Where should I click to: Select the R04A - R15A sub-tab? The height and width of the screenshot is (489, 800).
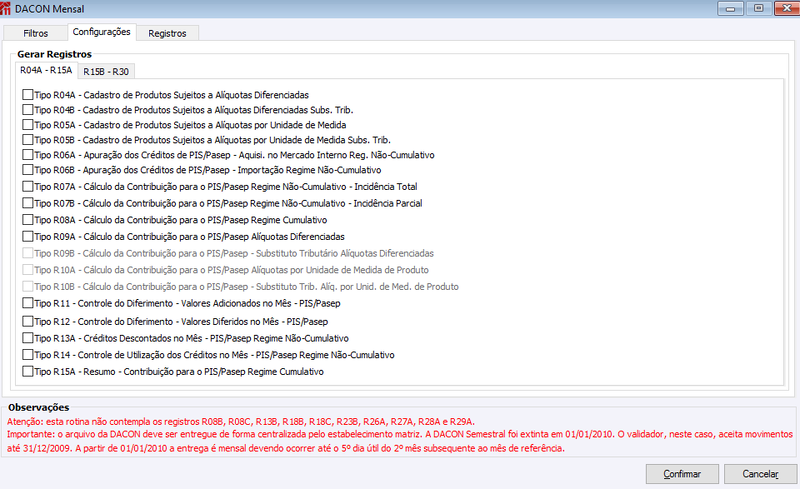click(46, 70)
